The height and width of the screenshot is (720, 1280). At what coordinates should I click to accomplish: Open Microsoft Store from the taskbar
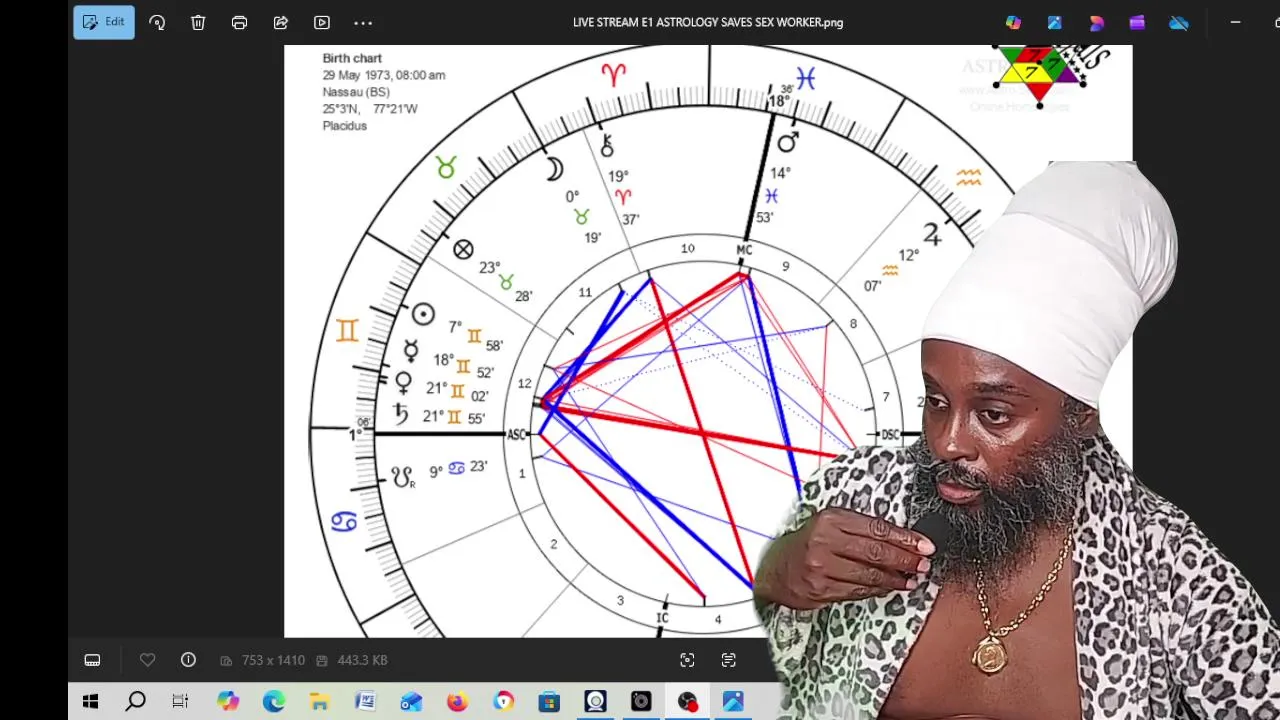click(x=549, y=702)
